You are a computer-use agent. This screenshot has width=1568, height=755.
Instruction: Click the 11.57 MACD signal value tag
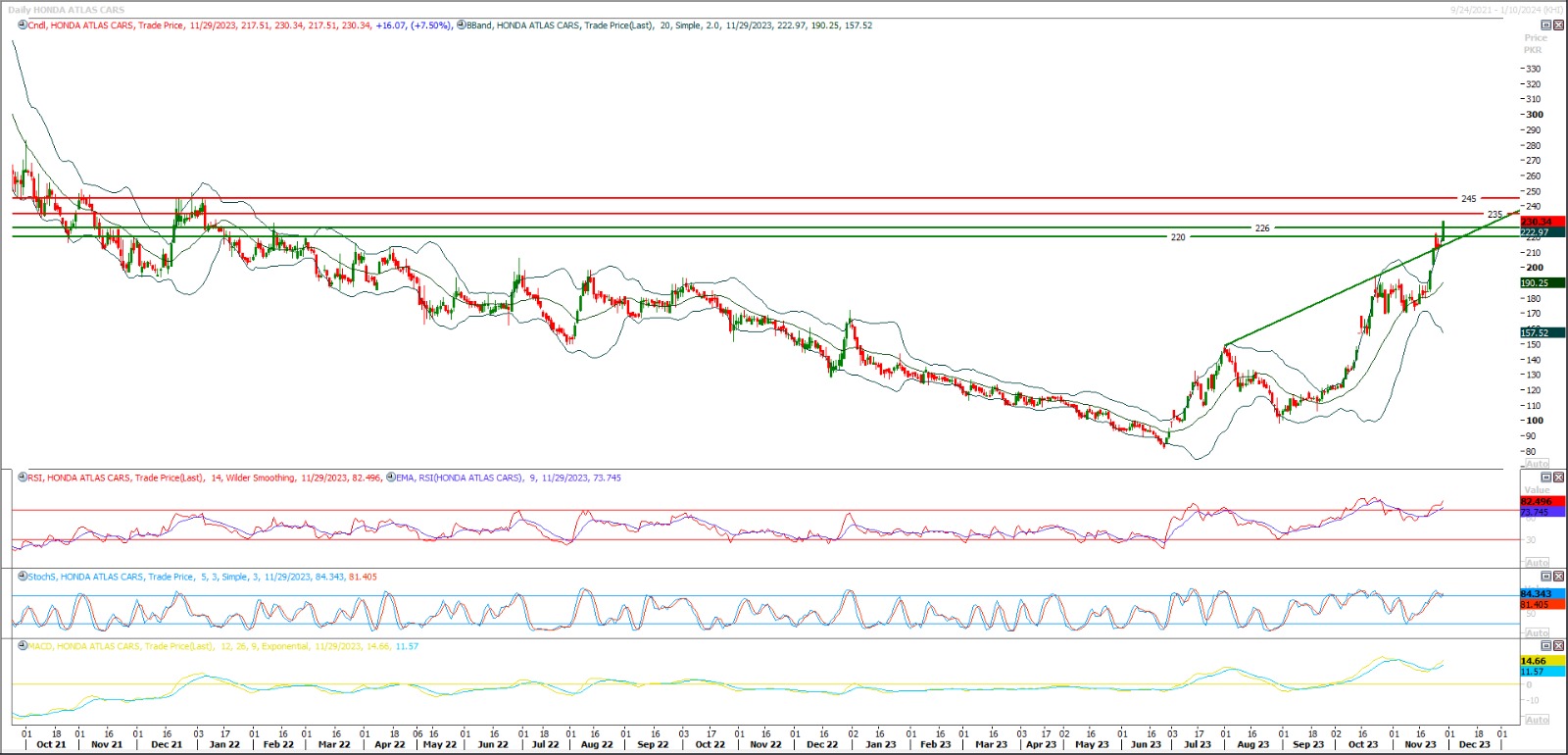(x=1542, y=672)
